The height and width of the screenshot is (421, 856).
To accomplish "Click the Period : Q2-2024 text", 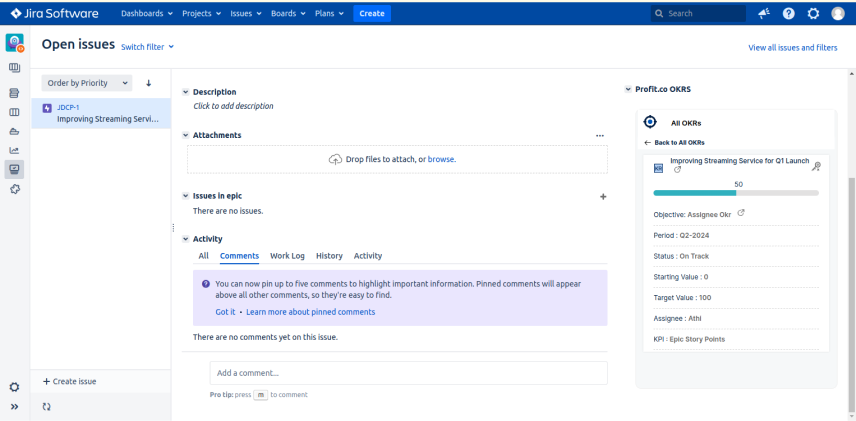I will (x=681, y=235).
